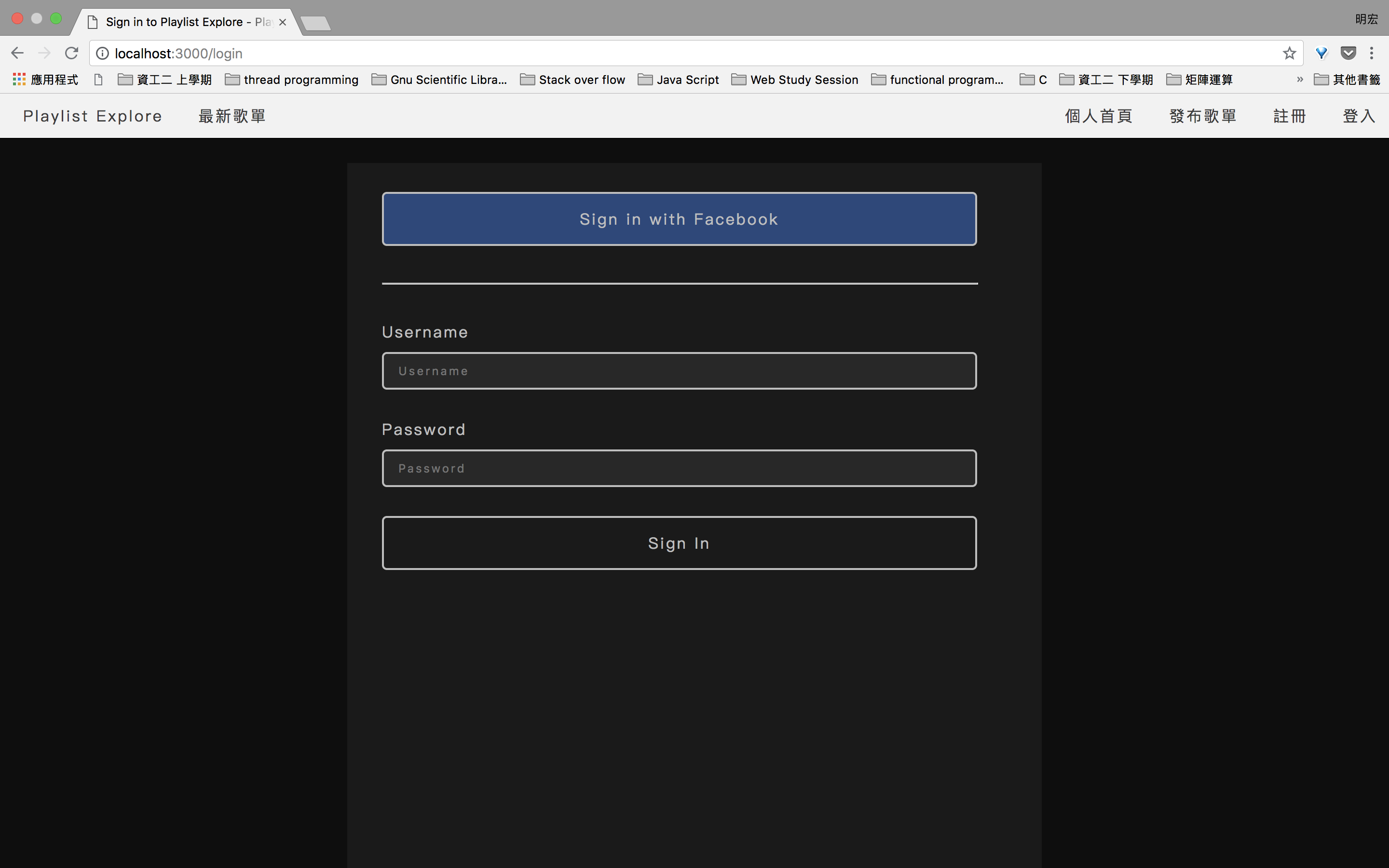This screenshot has height=868, width=1389.
Task: Click the Pocket extension icon
Action: point(1348,54)
